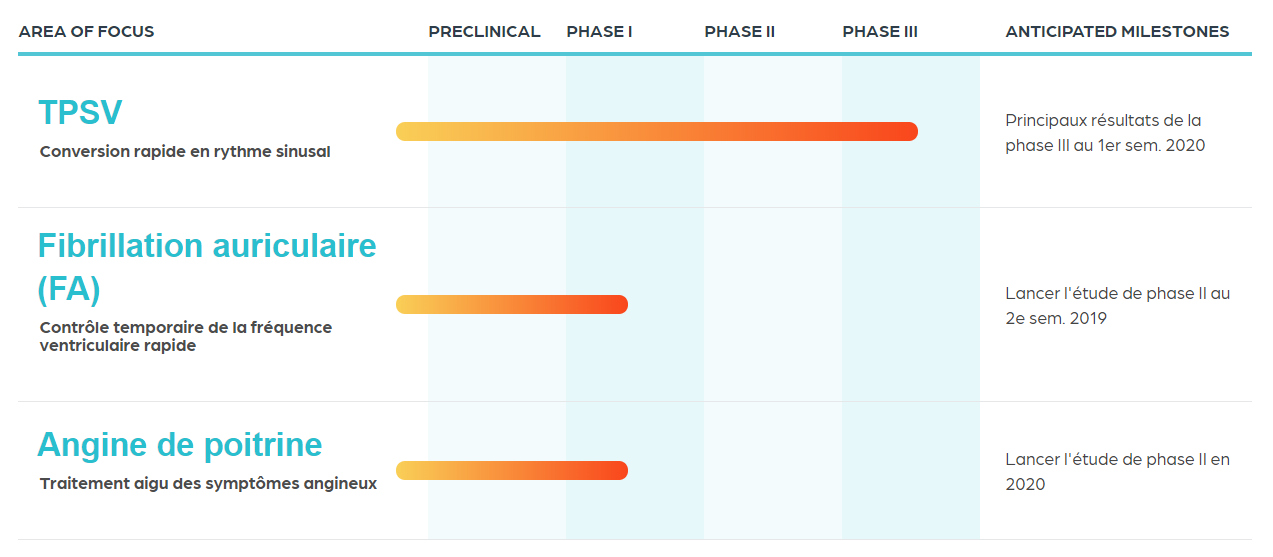Image resolution: width=1273 pixels, height=557 pixels.
Task: Click the ANTICIPATED MILESTONES header
Action: click(1117, 31)
